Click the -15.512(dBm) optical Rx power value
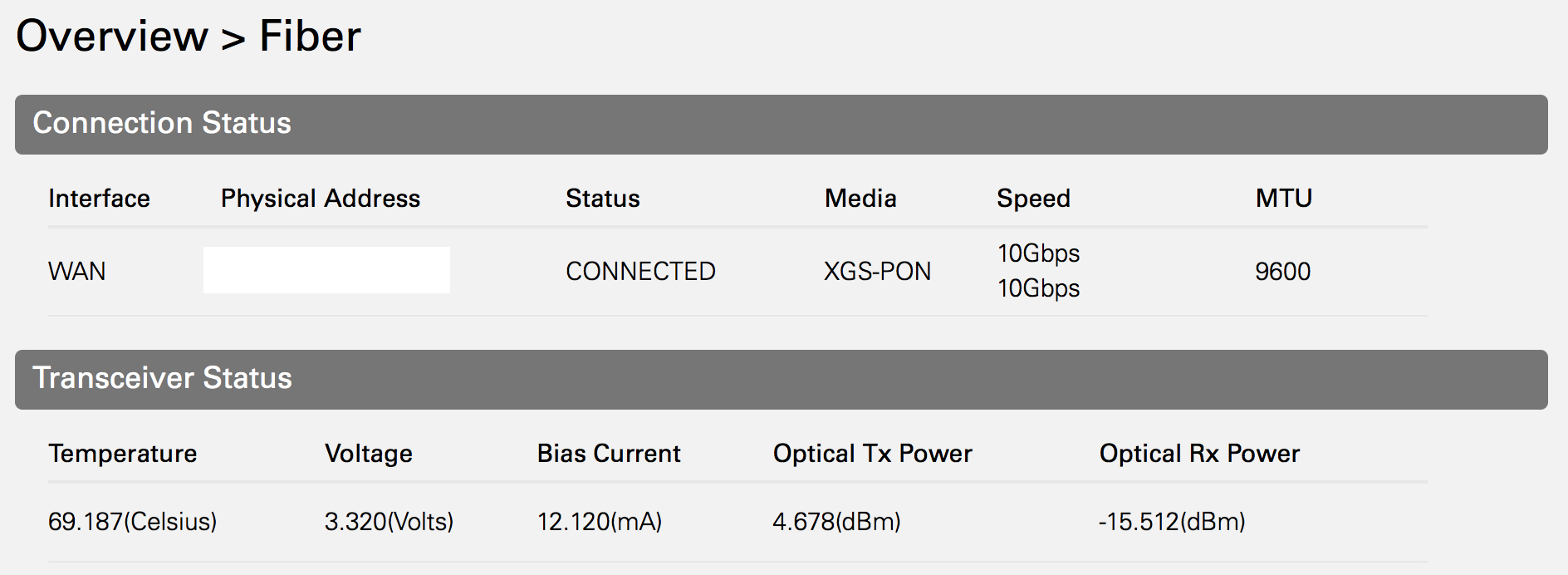The image size is (1568, 575). point(1171,522)
